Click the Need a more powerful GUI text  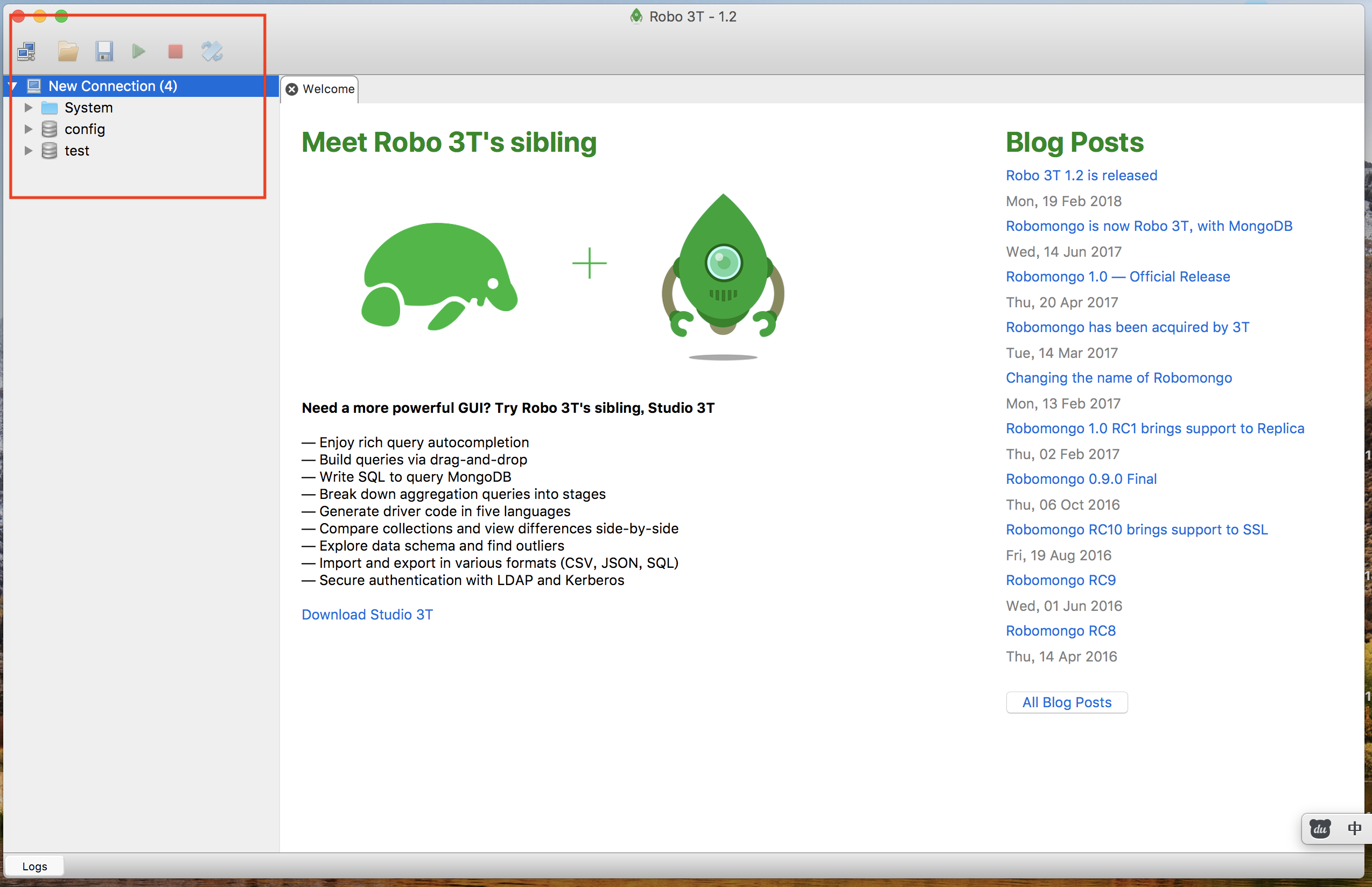[x=508, y=408]
